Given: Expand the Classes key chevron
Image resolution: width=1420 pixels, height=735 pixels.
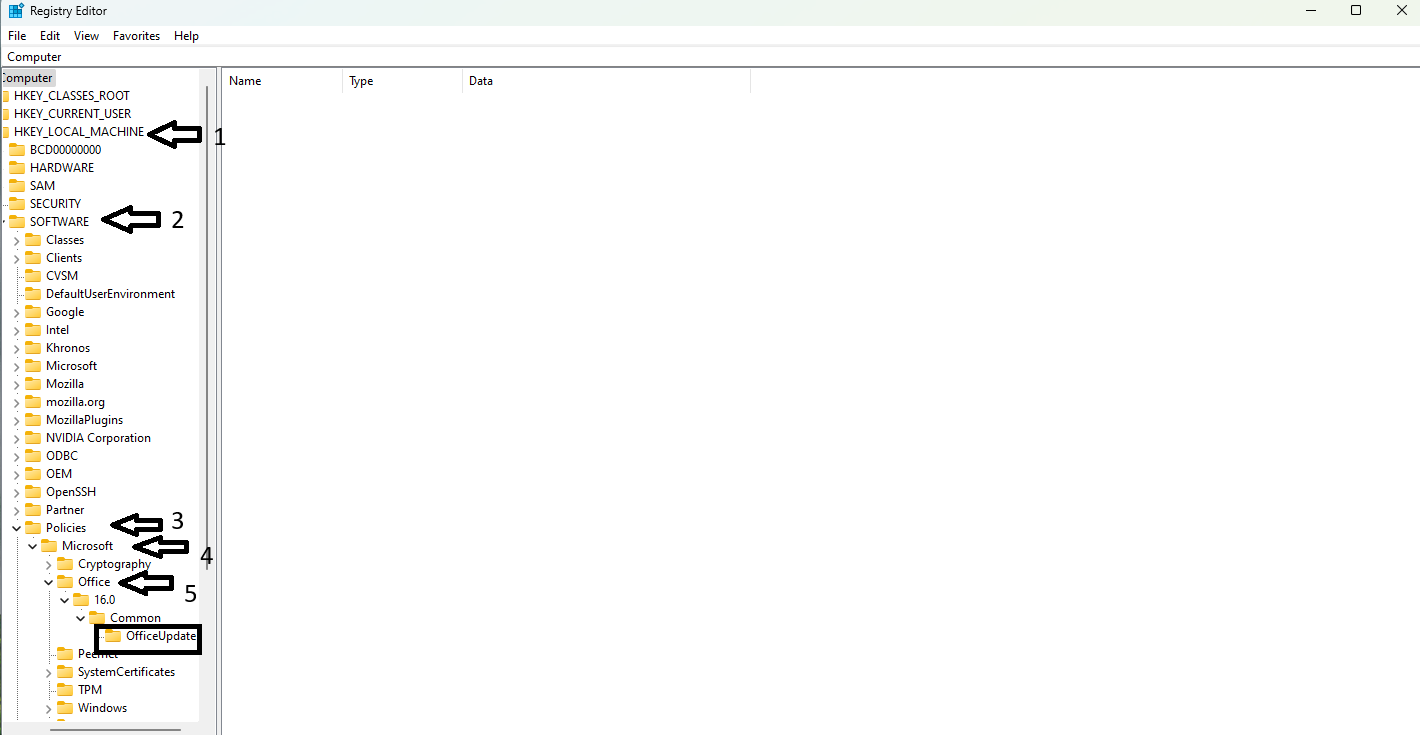Looking at the screenshot, I should pyautogui.click(x=16, y=240).
